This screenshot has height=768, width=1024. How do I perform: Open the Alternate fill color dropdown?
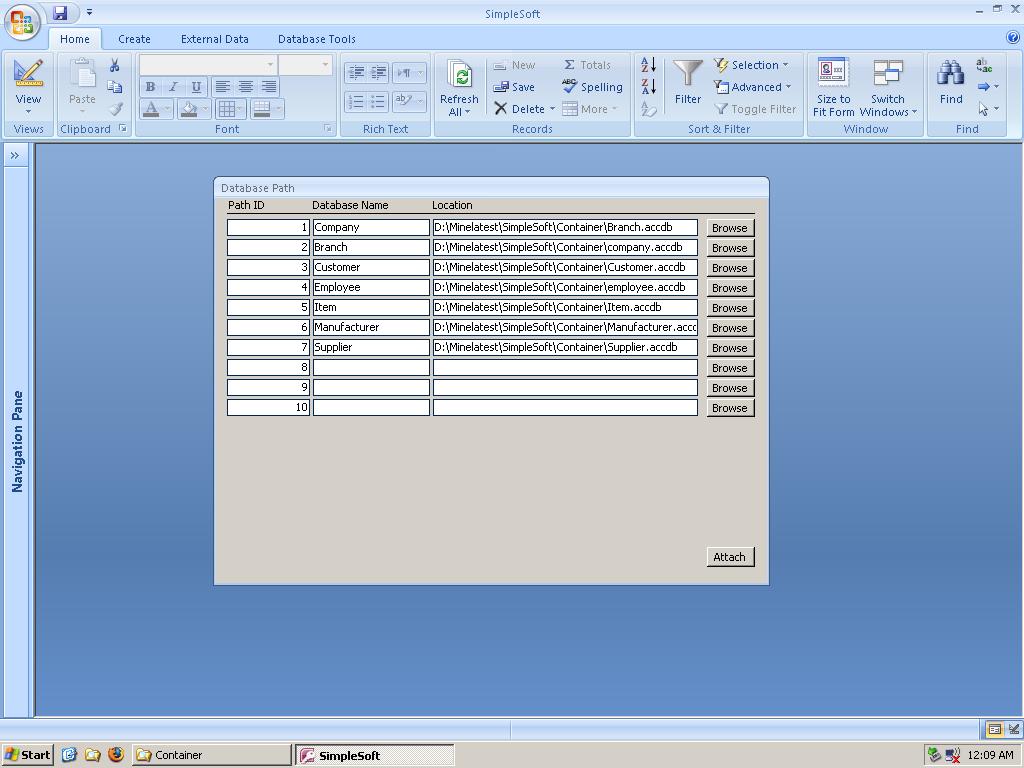pyautogui.click(x=266, y=108)
